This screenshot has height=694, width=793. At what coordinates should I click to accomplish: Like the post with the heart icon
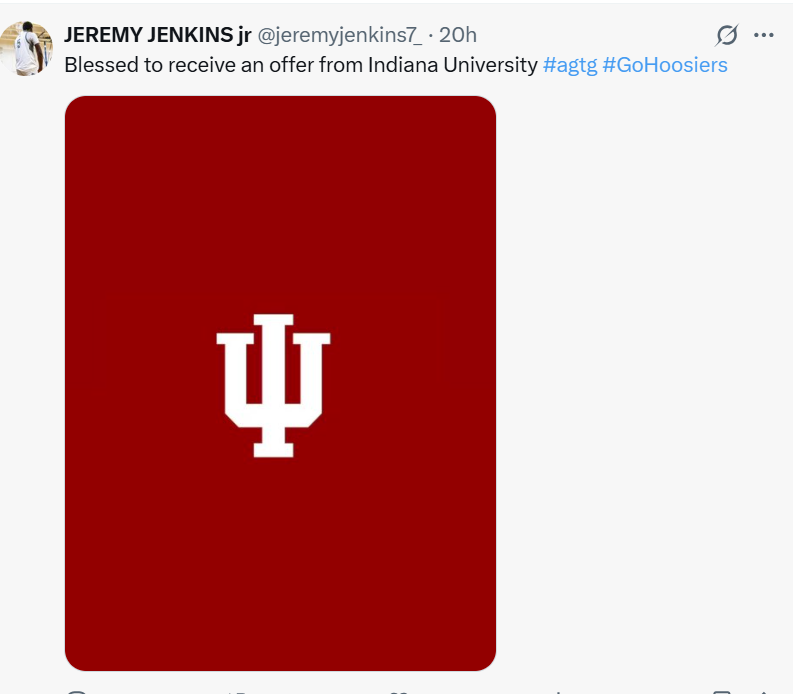click(x=397, y=691)
